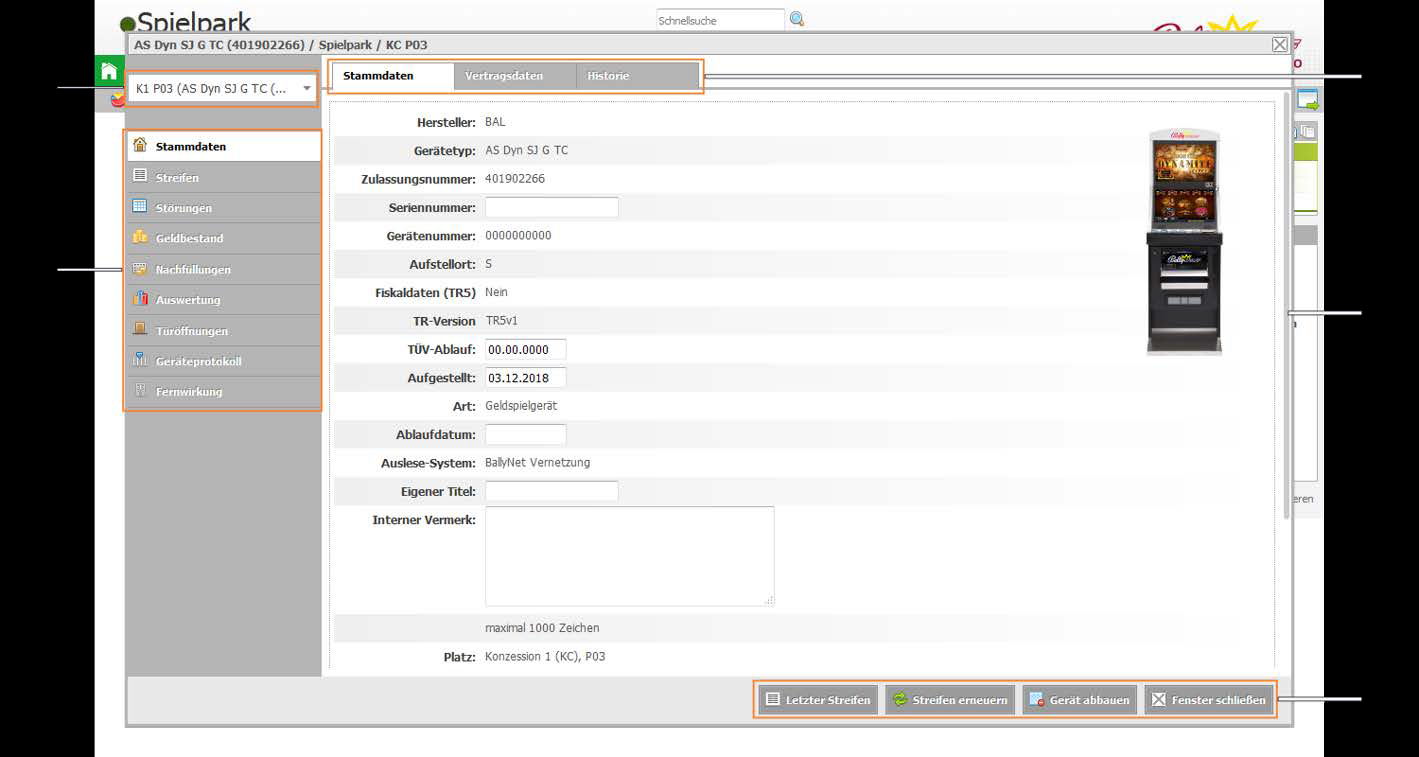1419x757 pixels.
Task: Open the Geldbestand sidebar section
Action: [223, 238]
